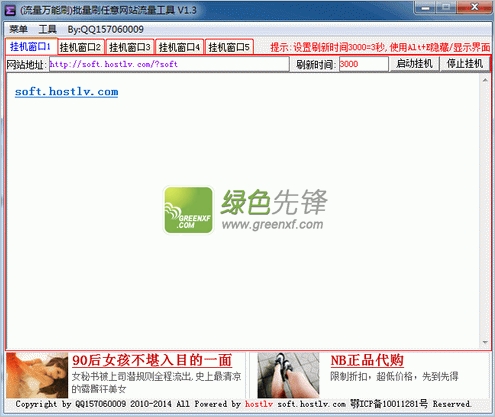Image resolution: width=495 pixels, height=417 pixels.
Task: Switch to 挂机窗口5 tab
Action: click(229, 47)
